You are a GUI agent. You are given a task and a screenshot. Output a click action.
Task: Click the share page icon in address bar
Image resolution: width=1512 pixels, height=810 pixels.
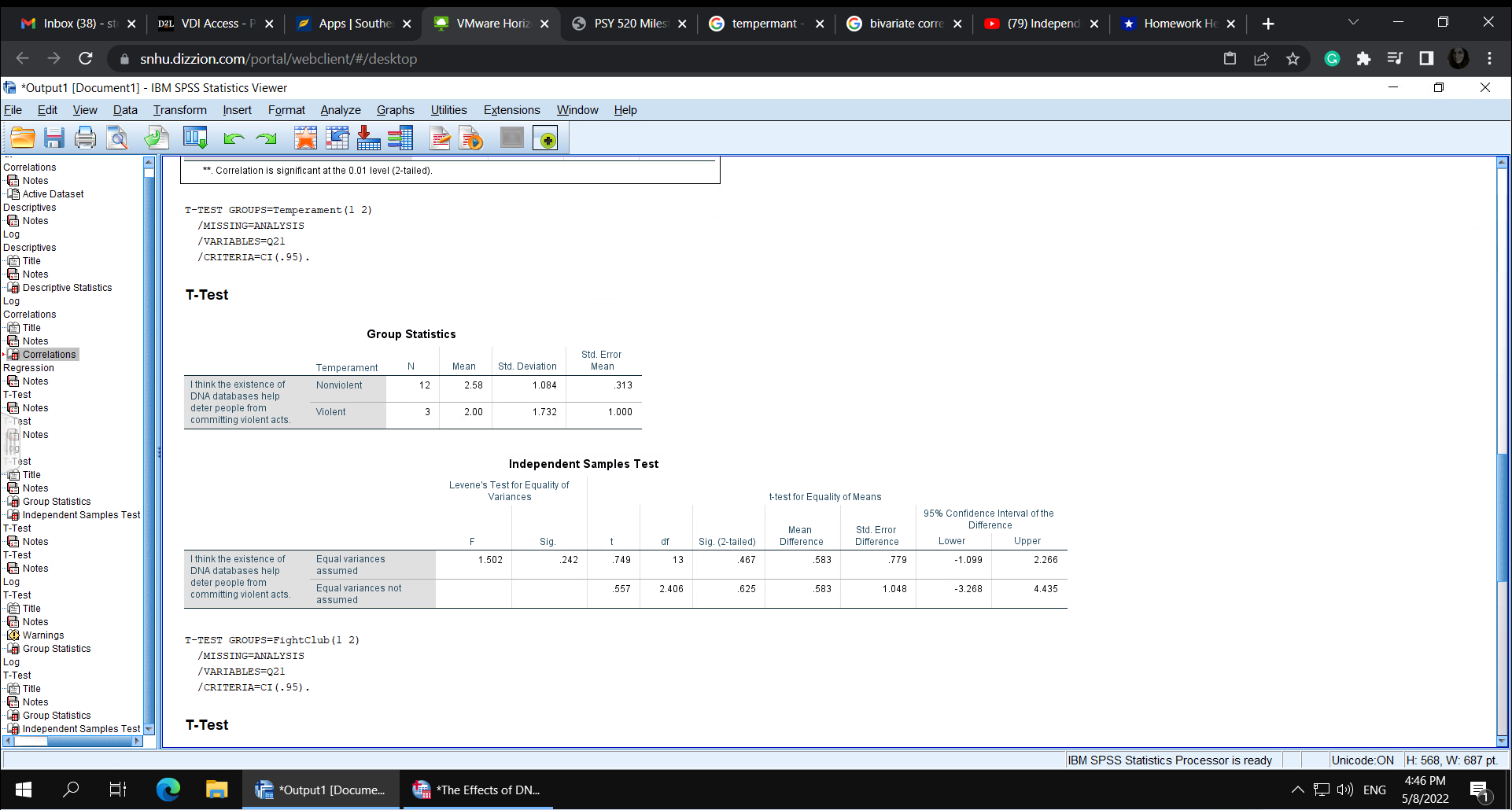(x=1261, y=58)
